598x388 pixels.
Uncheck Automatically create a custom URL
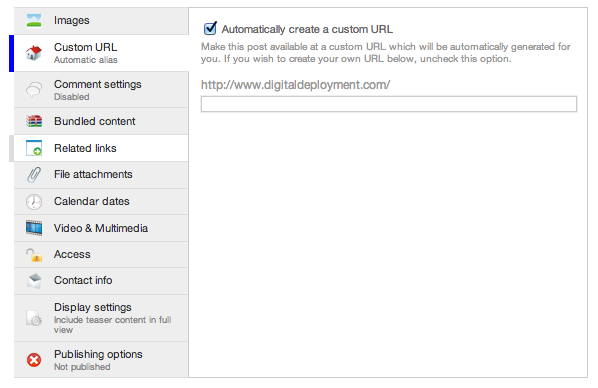[210, 29]
